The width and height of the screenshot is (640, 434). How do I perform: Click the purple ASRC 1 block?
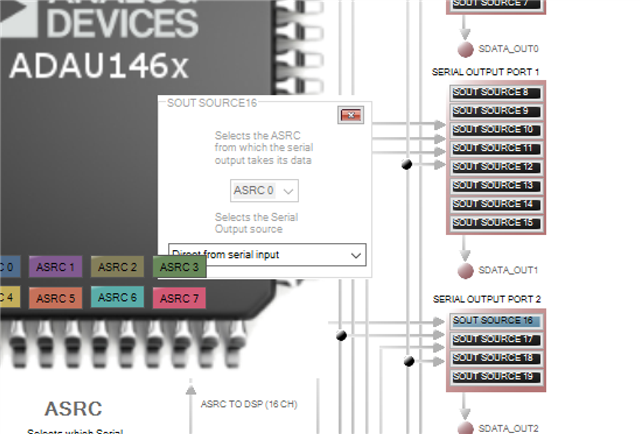56,267
